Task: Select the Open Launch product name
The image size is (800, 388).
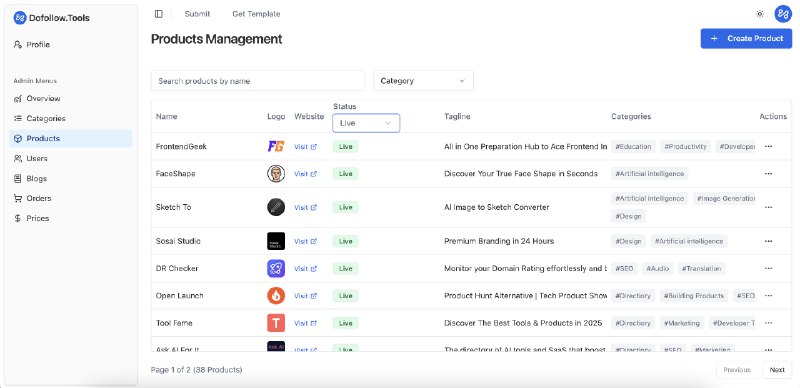Action: point(180,296)
